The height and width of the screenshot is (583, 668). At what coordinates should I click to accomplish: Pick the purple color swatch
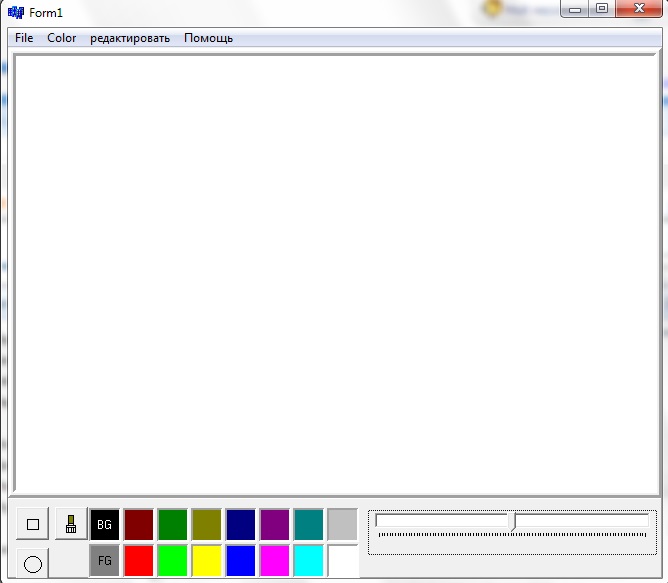274,524
